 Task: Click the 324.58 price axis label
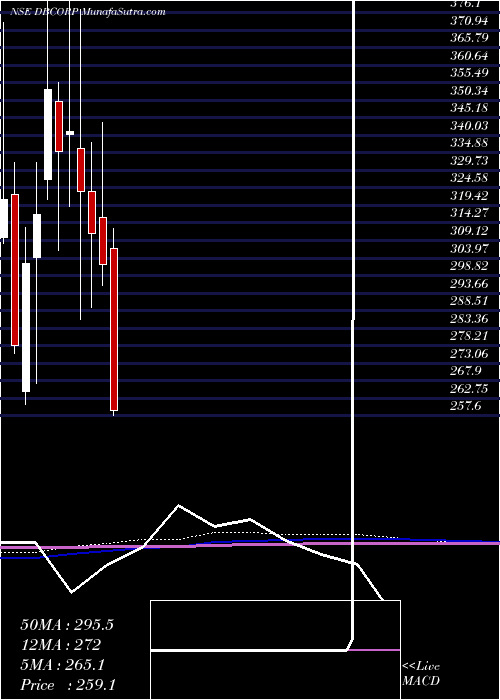470,178
